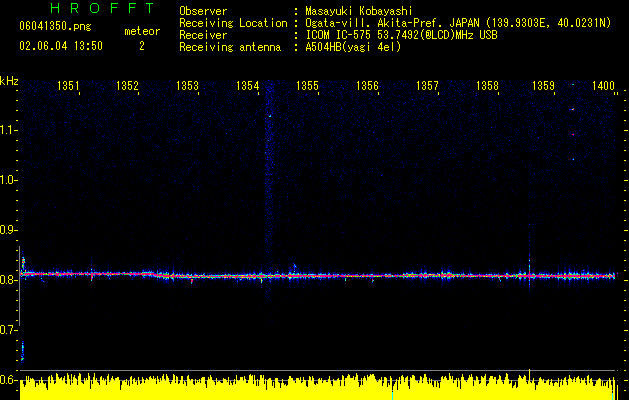Click the 1359 time marker
Screen dimensions: 629x400
(543, 86)
